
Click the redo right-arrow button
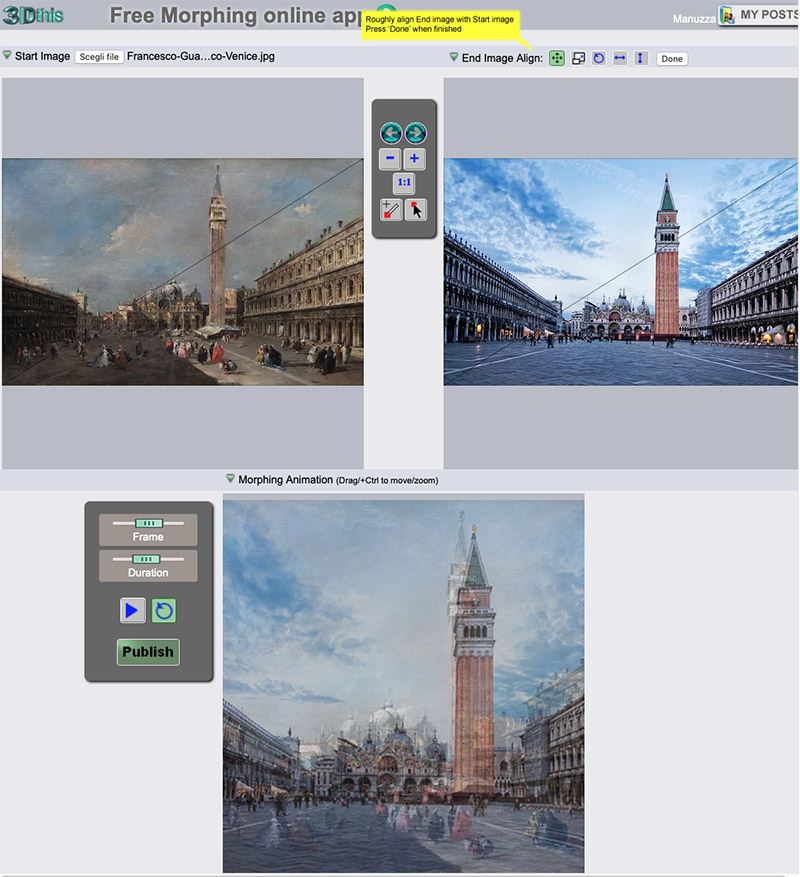416,133
